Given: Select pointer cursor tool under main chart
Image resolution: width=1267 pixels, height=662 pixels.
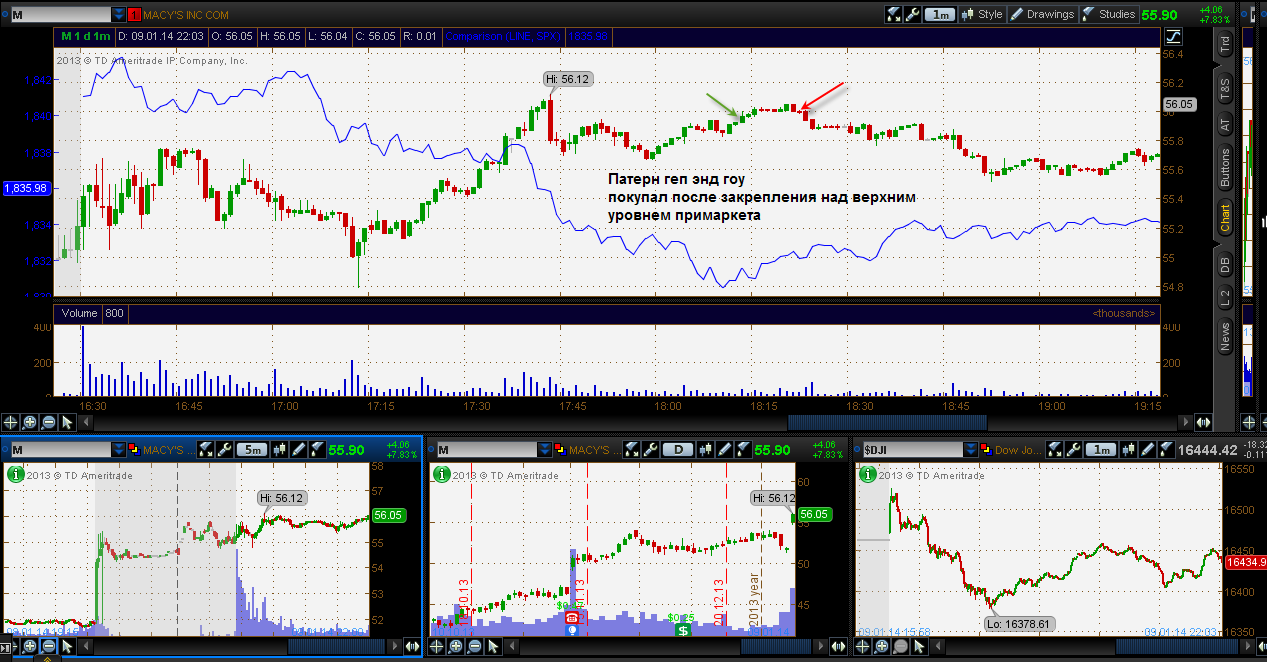Looking at the screenshot, I should pos(65,422).
